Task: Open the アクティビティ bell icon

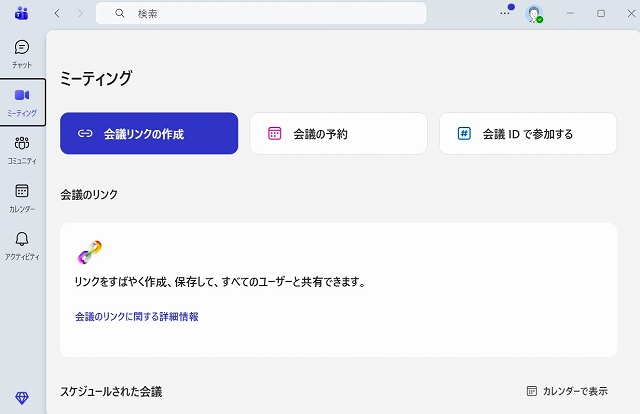Action: pyautogui.click(x=22, y=245)
